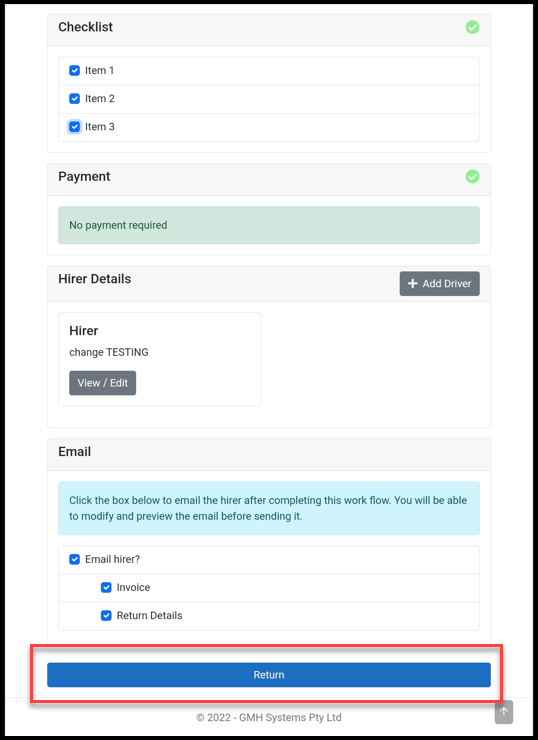Disable the Email hirer checkbox
The width and height of the screenshot is (538, 740).
tap(75, 560)
